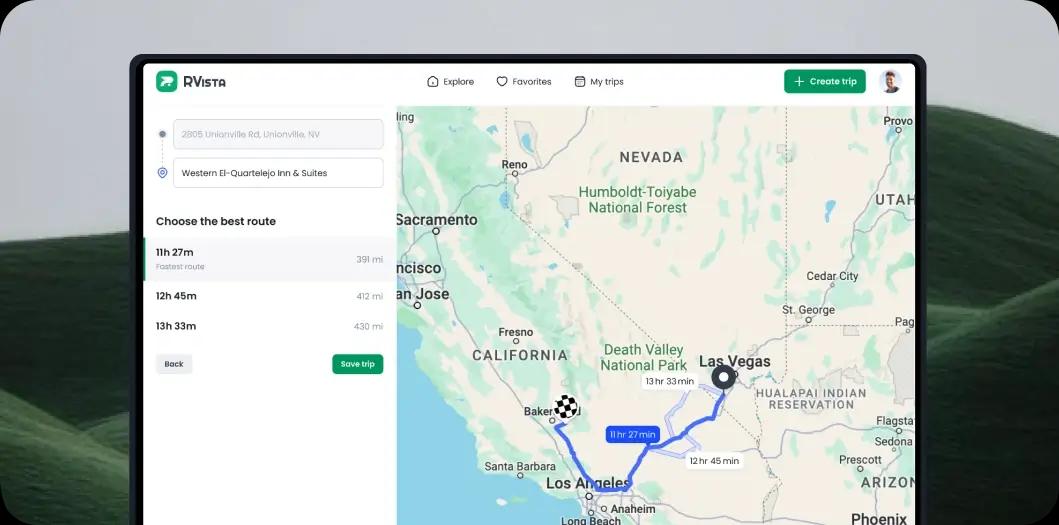Click the plus icon in Create trip
Viewport: 1059px width, 525px height.
799,82
